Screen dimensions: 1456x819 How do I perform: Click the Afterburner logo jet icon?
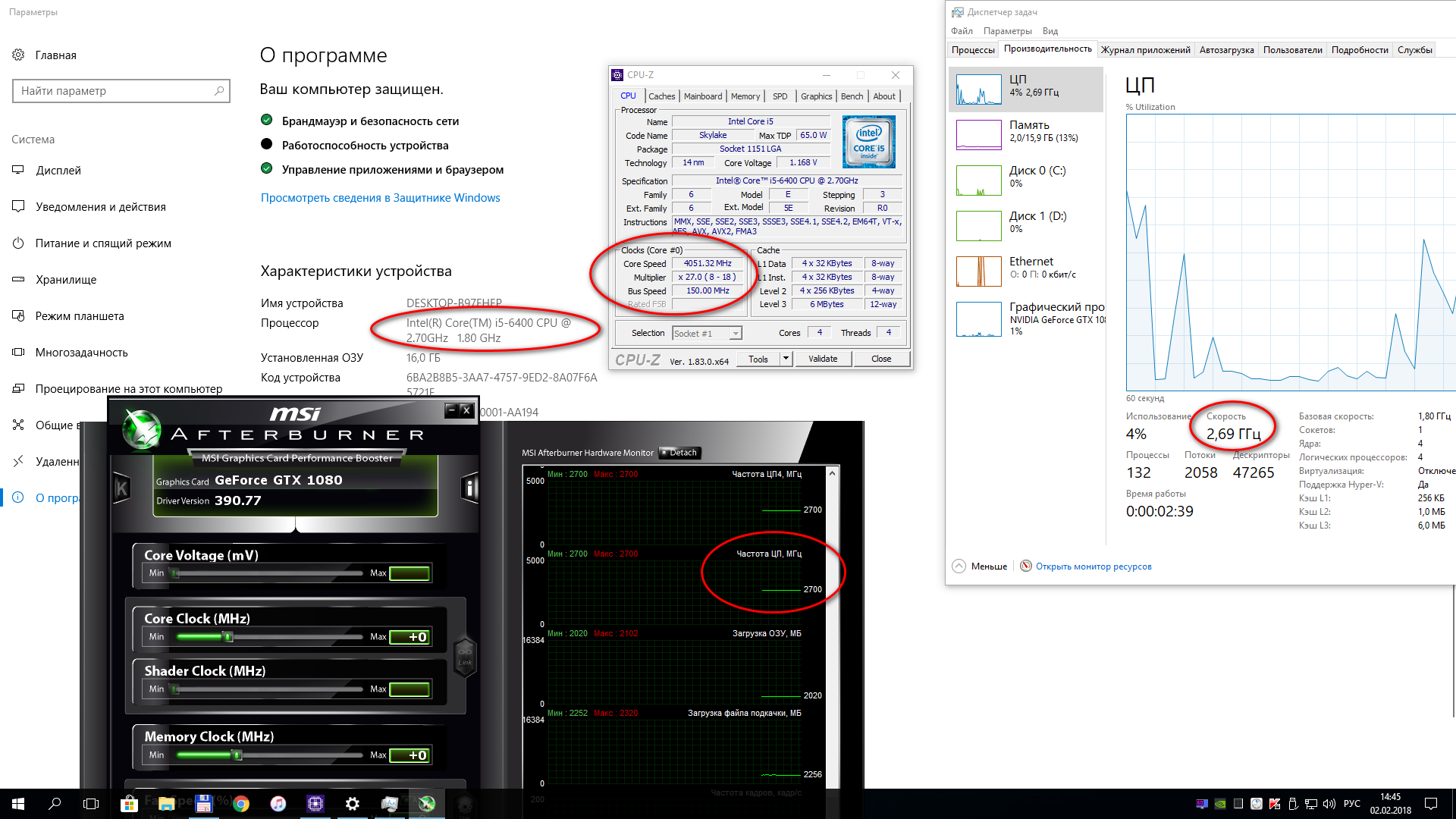click(x=142, y=429)
